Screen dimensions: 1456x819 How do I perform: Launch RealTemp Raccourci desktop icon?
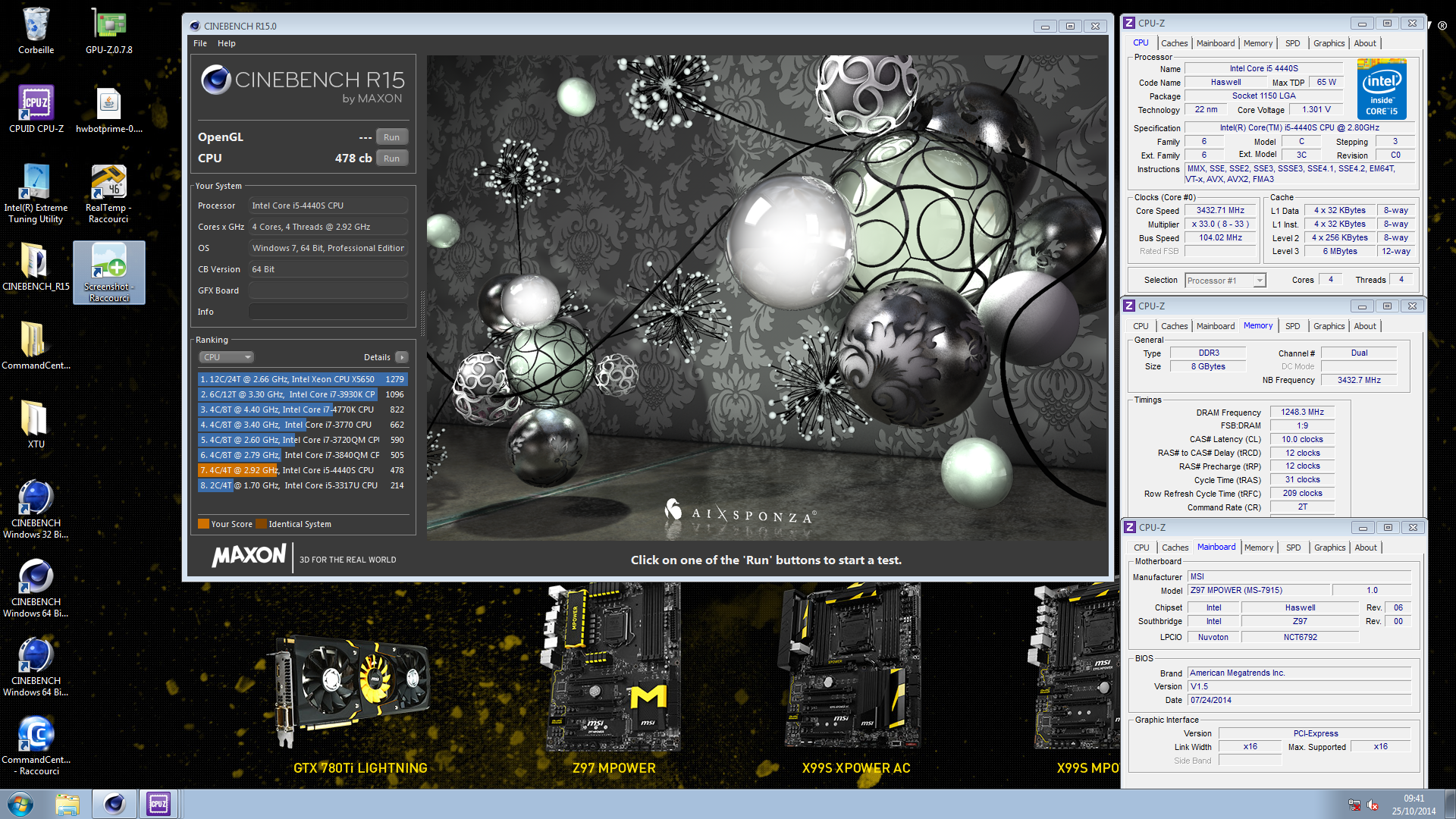[109, 193]
